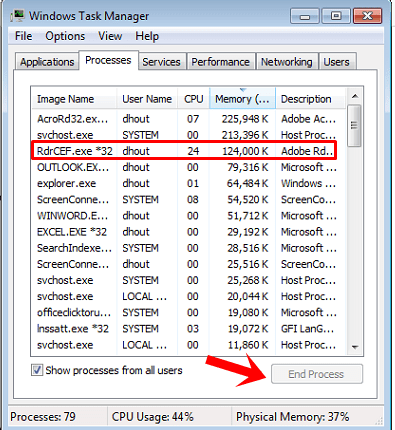Open the File menu
Screen dimensions: 395x430
point(23,36)
